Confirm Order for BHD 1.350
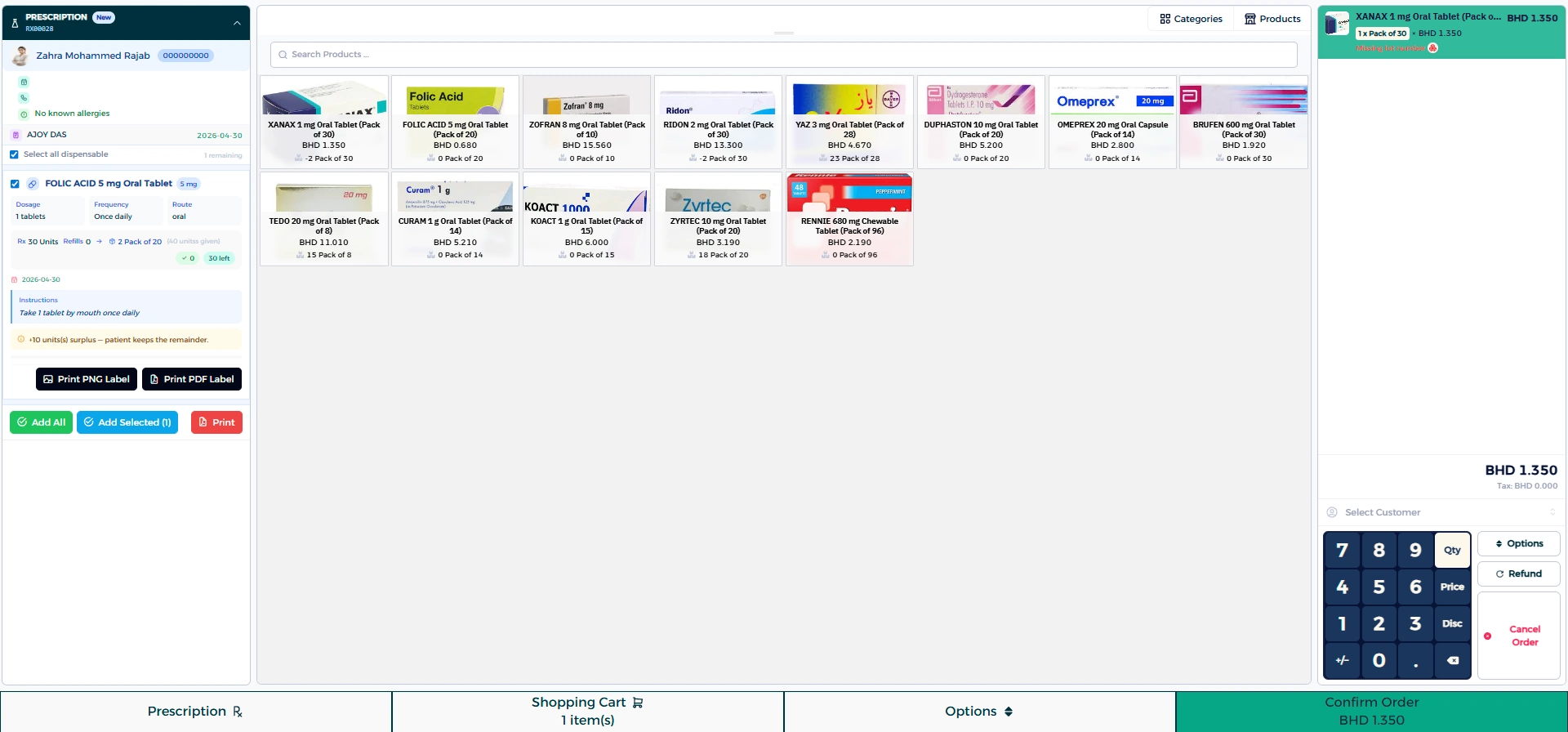The height and width of the screenshot is (732, 1568). 1372,712
